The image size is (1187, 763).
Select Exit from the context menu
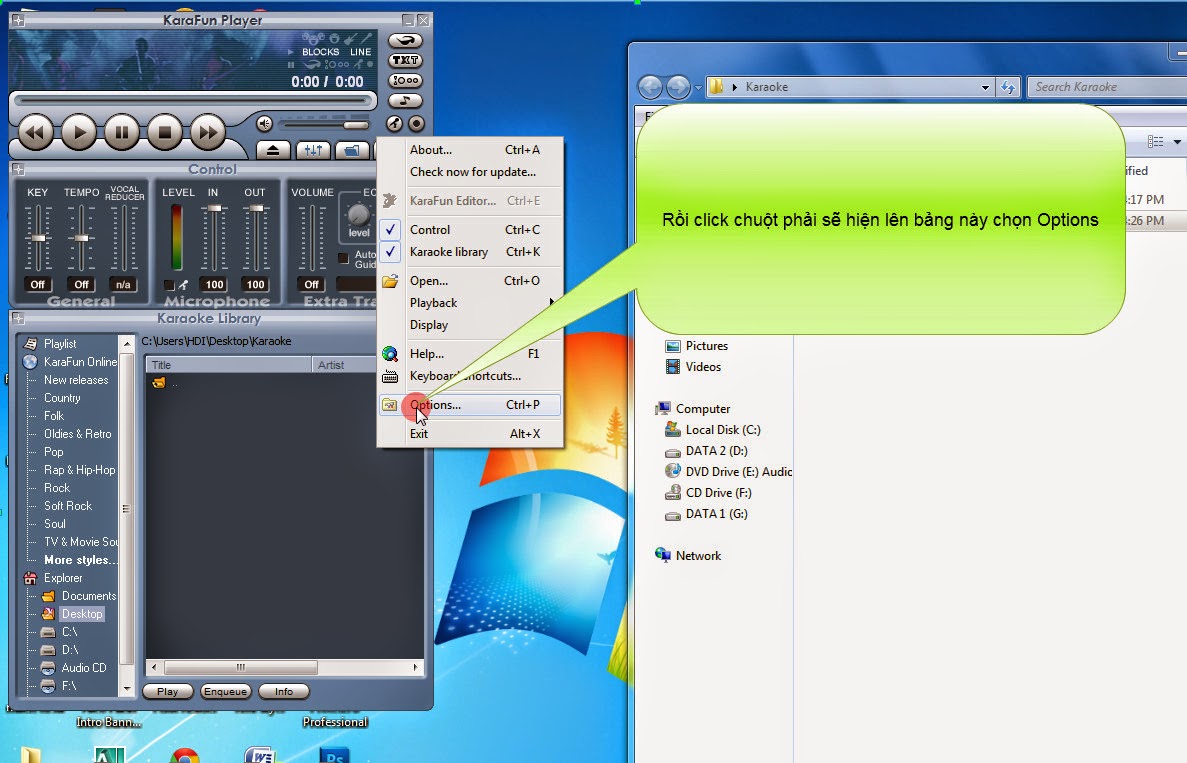470,434
